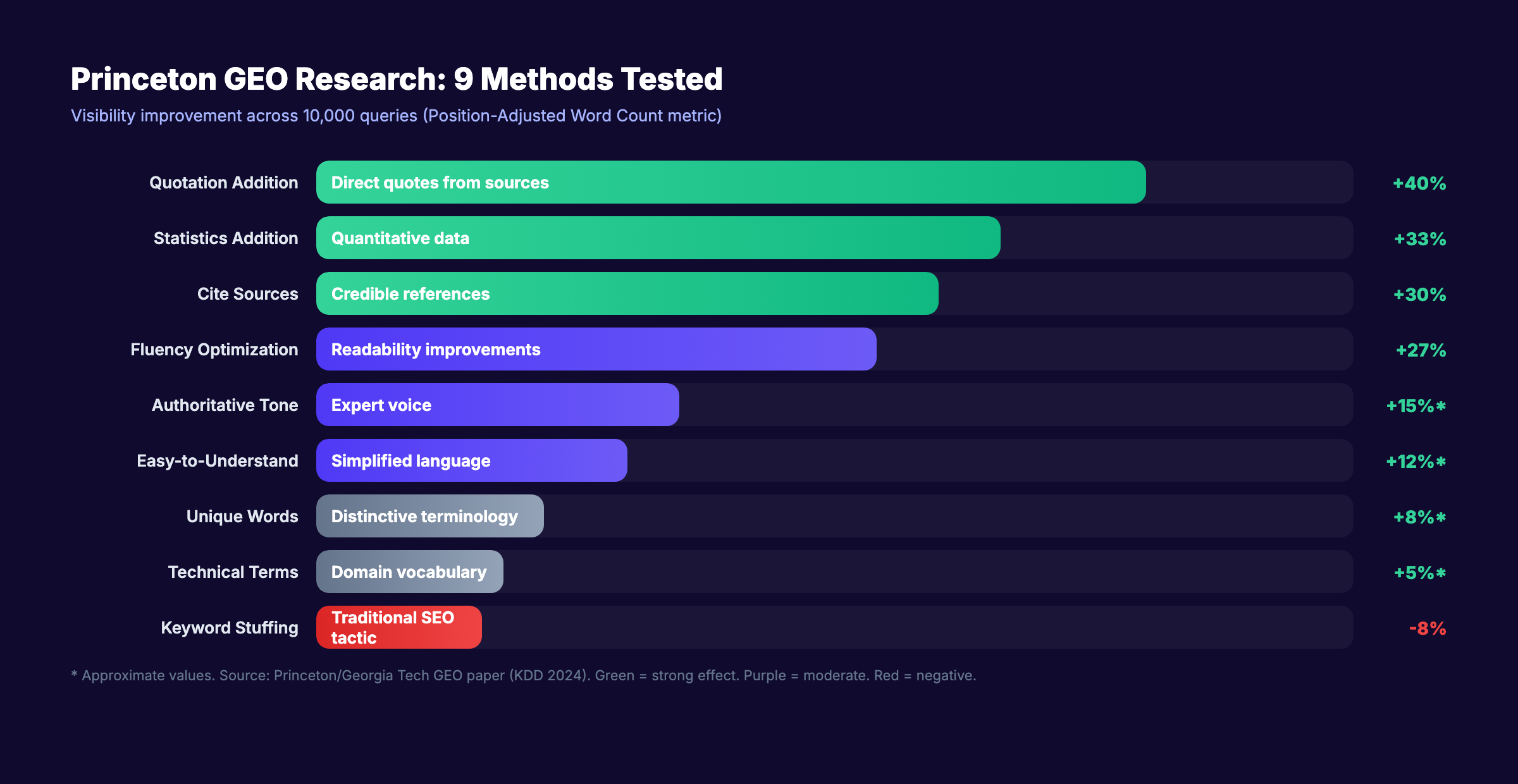Click the Direct quotes from sources text
The image size is (1518, 784).
440,183
